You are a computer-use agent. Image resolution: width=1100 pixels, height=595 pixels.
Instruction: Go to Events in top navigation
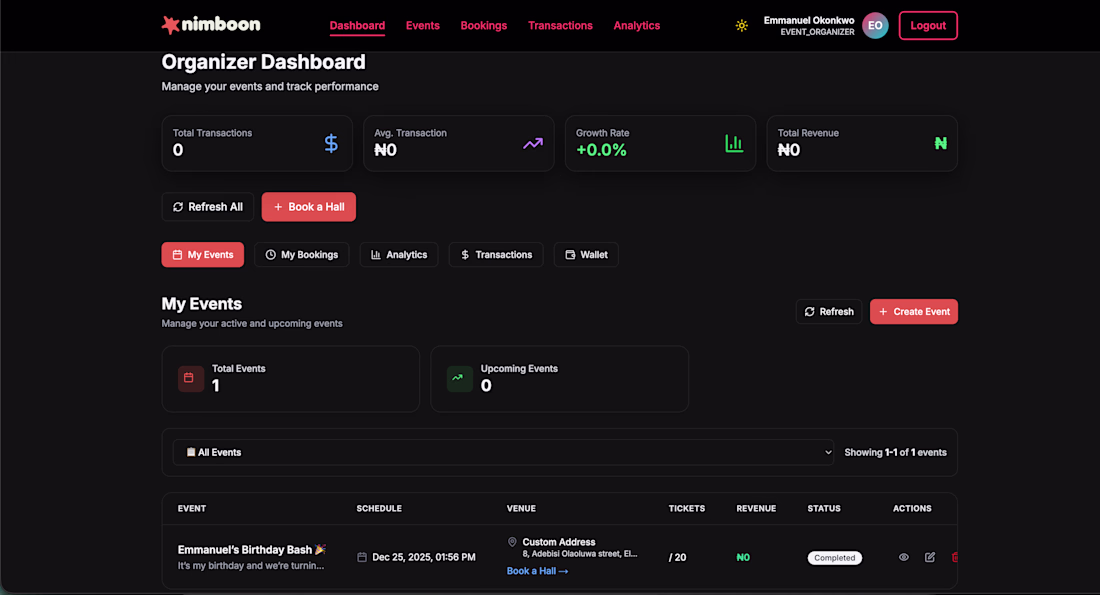(422, 25)
